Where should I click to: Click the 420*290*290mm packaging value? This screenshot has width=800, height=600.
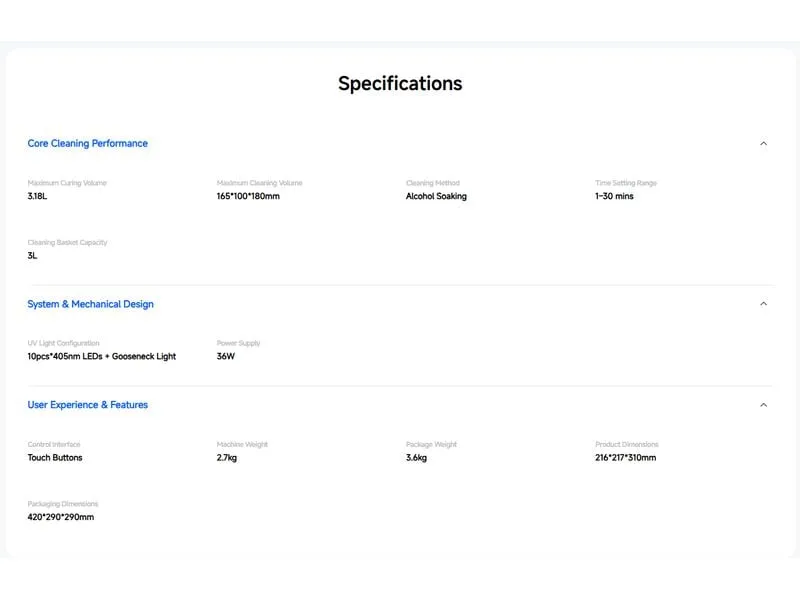point(61,517)
